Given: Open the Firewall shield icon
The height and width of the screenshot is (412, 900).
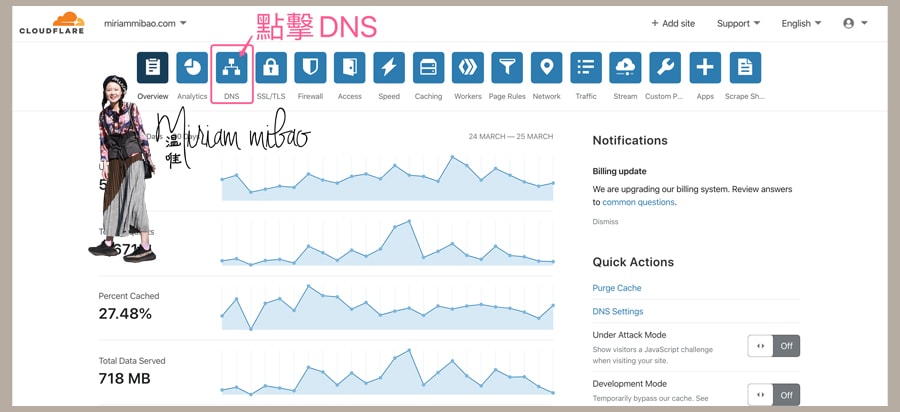Looking at the screenshot, I should [311, 68].
